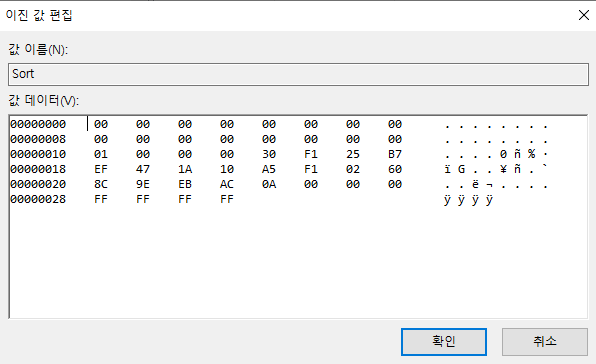The width and height of the screenshot is (596, 364).
Task: Select byte 30 in row 00000010
Action: tap(269, 154)
